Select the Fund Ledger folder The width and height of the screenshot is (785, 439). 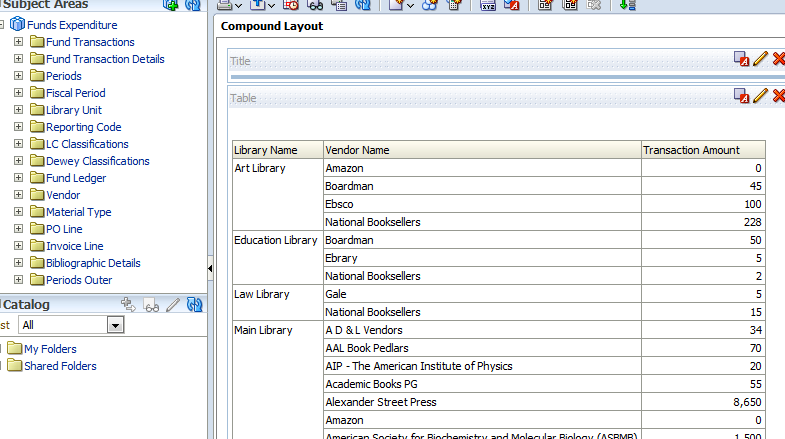point(75,178)
